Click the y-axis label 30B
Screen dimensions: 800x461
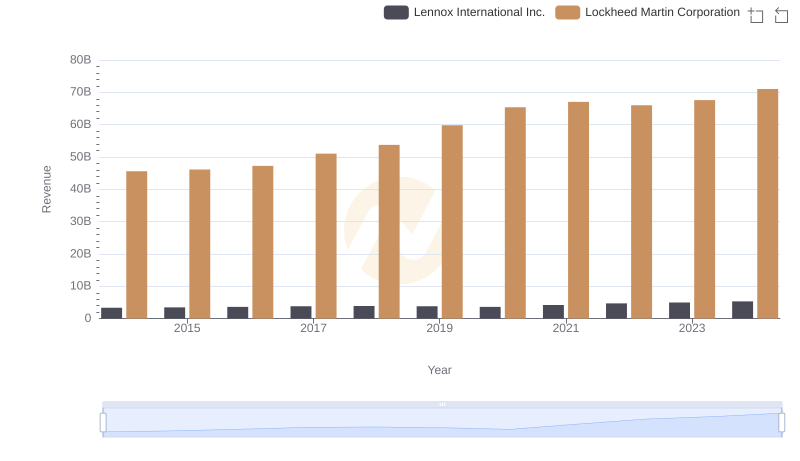coord(81,221)
